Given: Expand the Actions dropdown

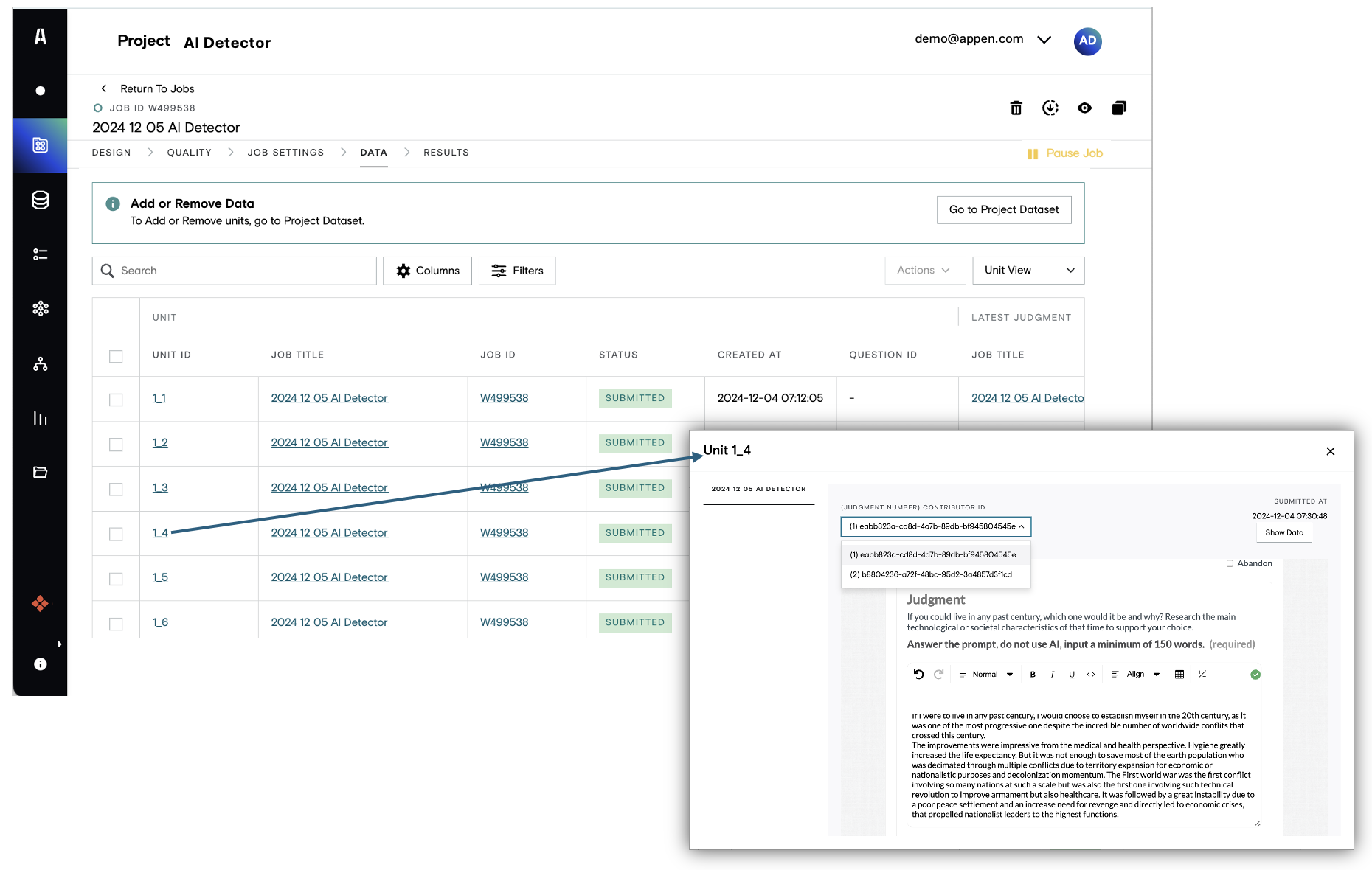Looking at the screenshot, I should pos(924,271).
